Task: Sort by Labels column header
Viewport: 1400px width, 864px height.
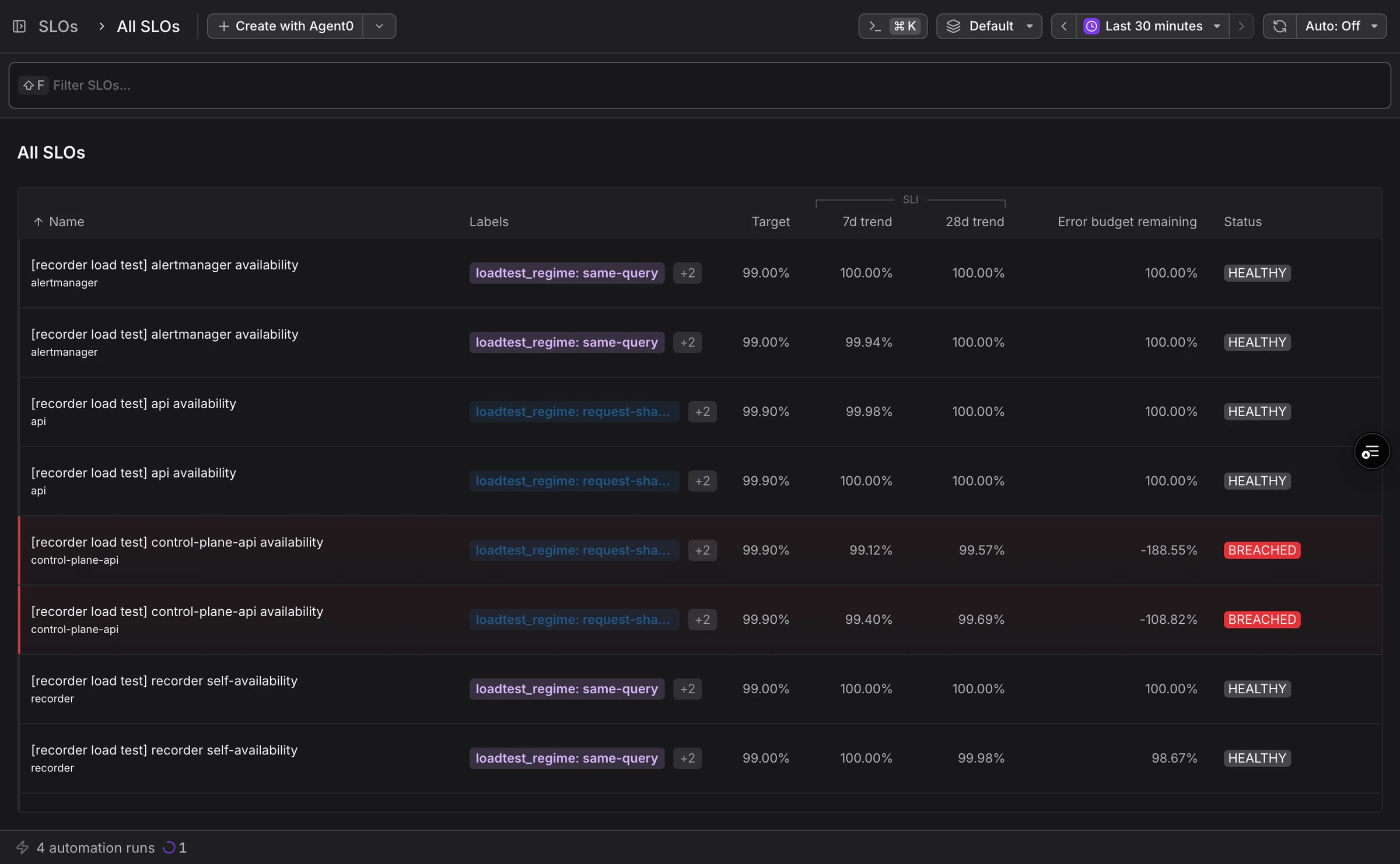Action: (489, 222)
